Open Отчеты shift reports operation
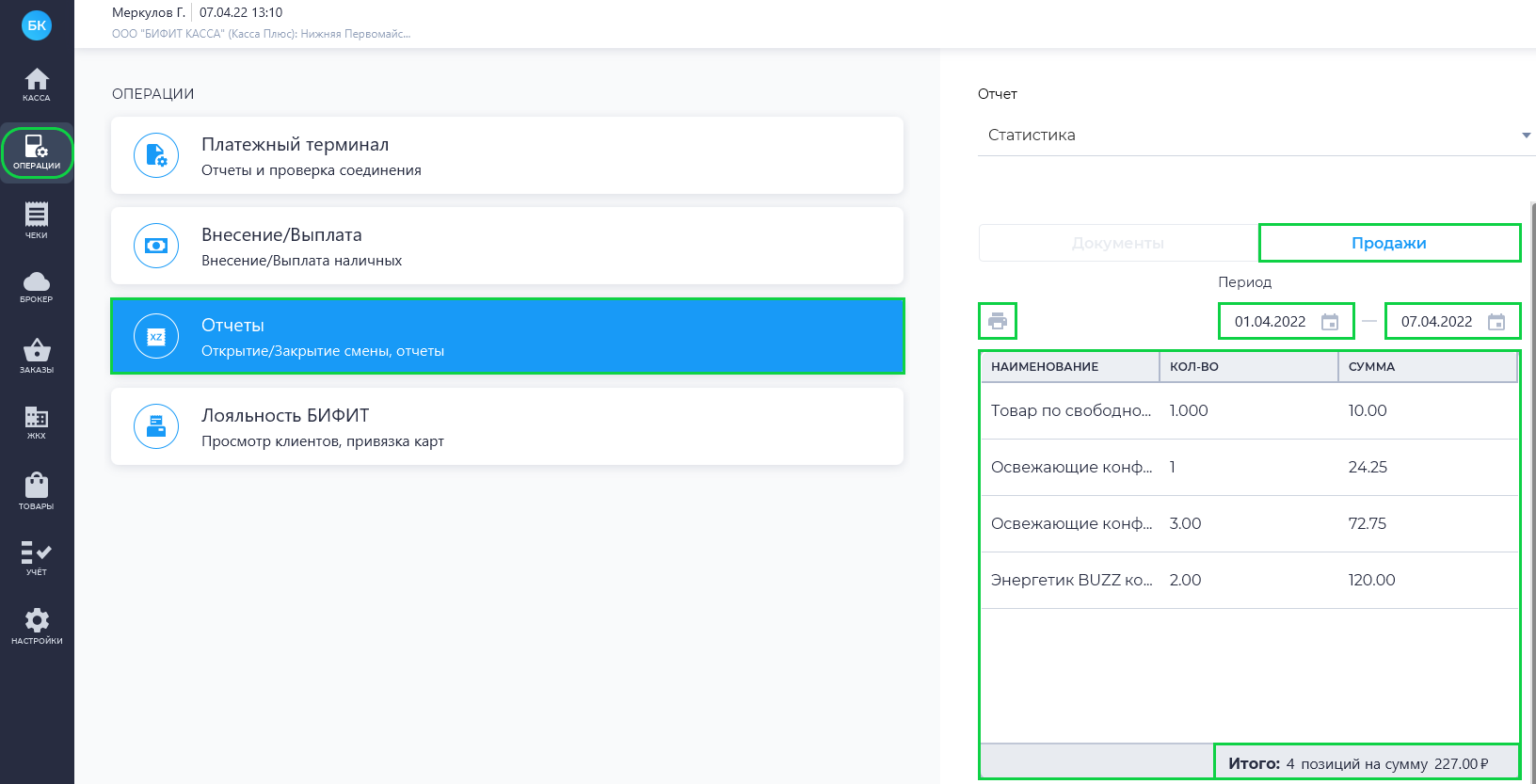 click(x=507, y=336)
